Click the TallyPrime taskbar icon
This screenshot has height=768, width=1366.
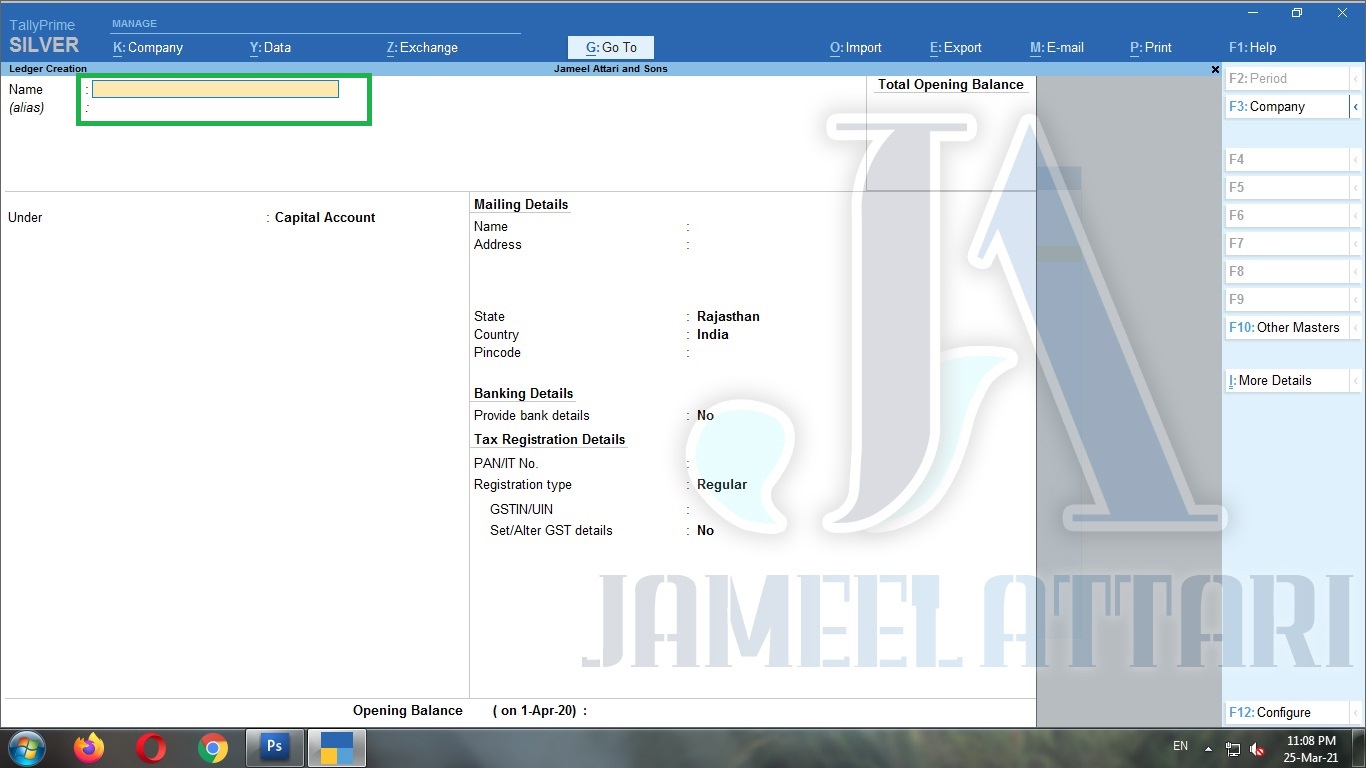tap(337, 748)
